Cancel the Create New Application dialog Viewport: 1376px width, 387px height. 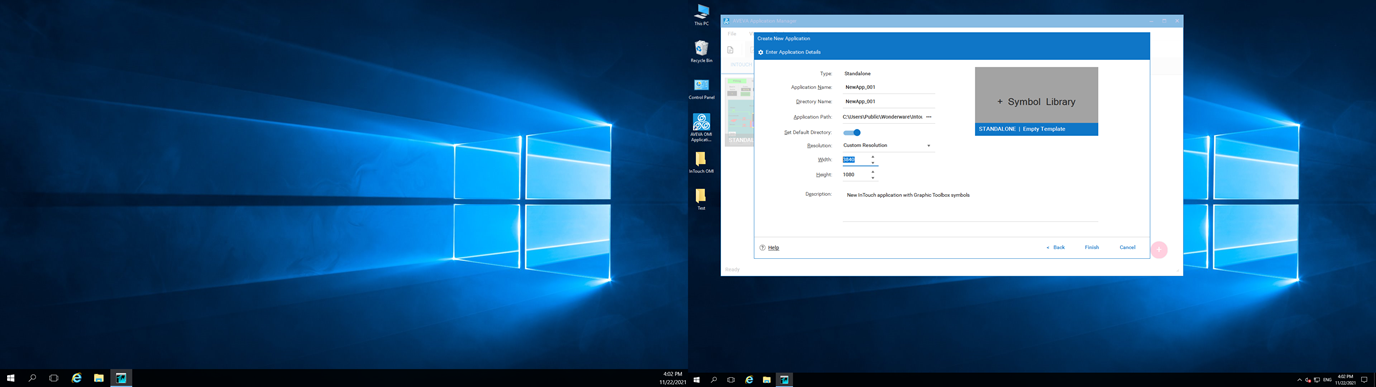tap(1127, 247)
